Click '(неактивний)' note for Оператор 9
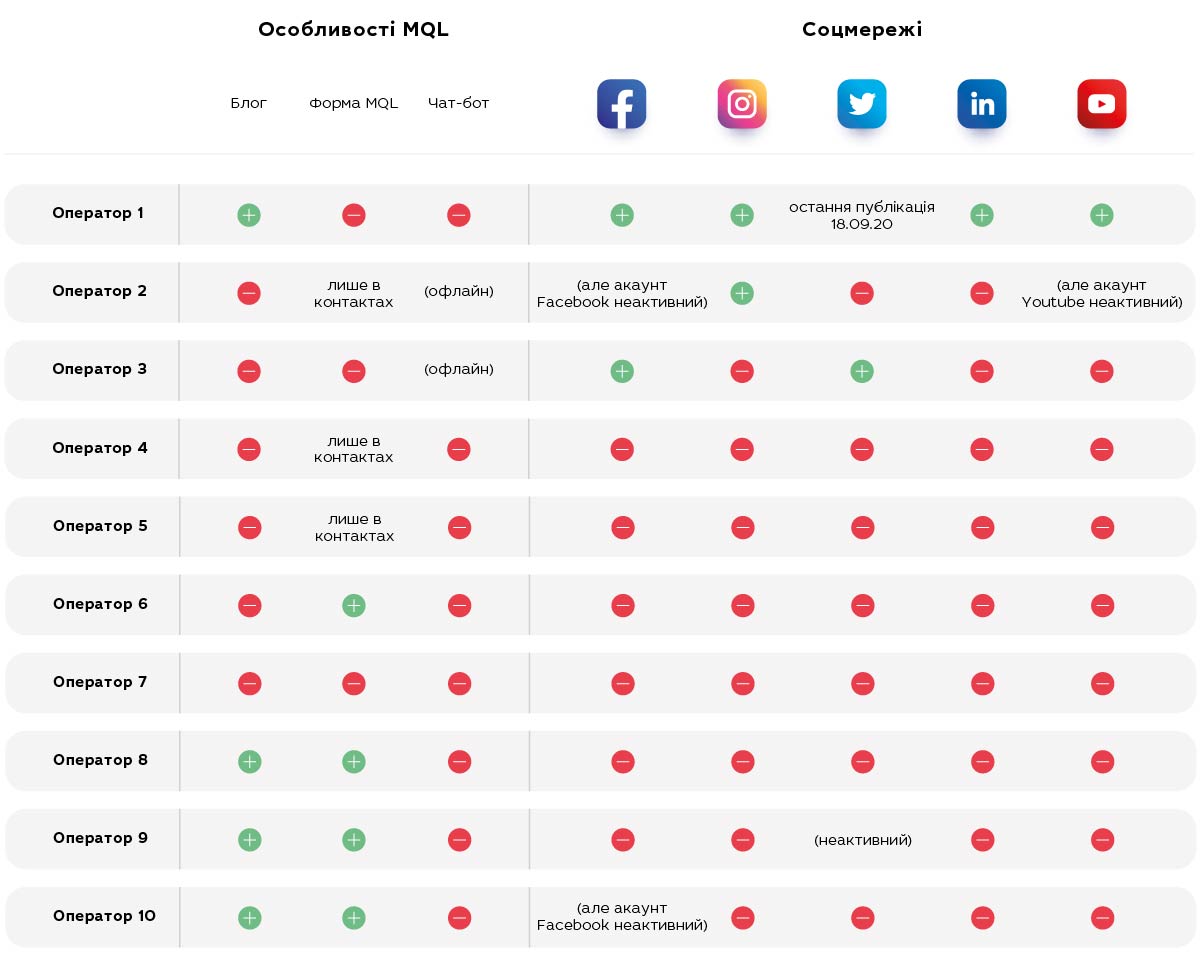The width and height of the screenshot is (1200, 980). click(863, 840)
